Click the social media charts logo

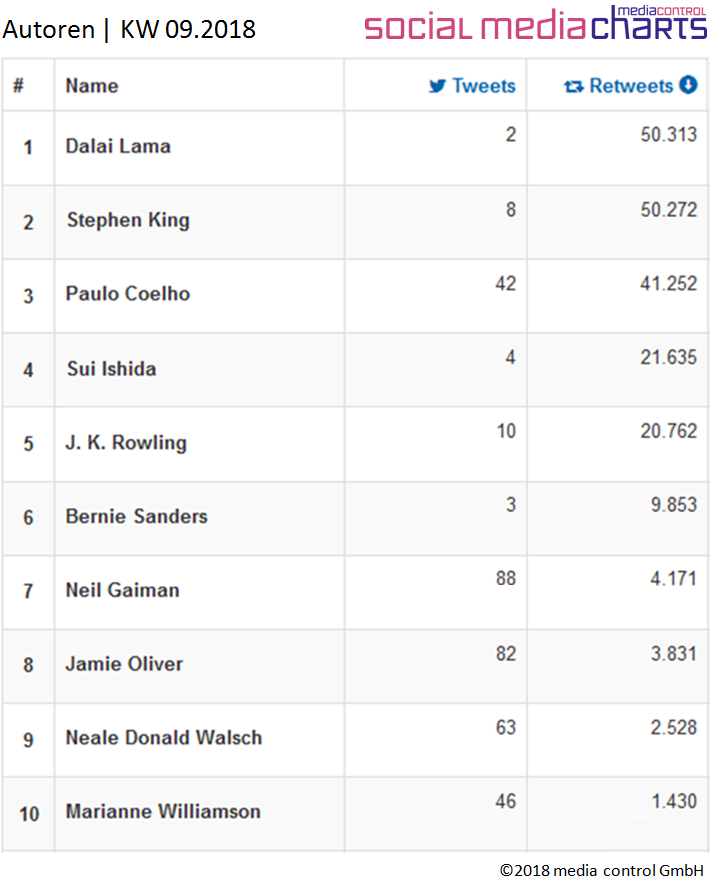click(x=535, y=24)
